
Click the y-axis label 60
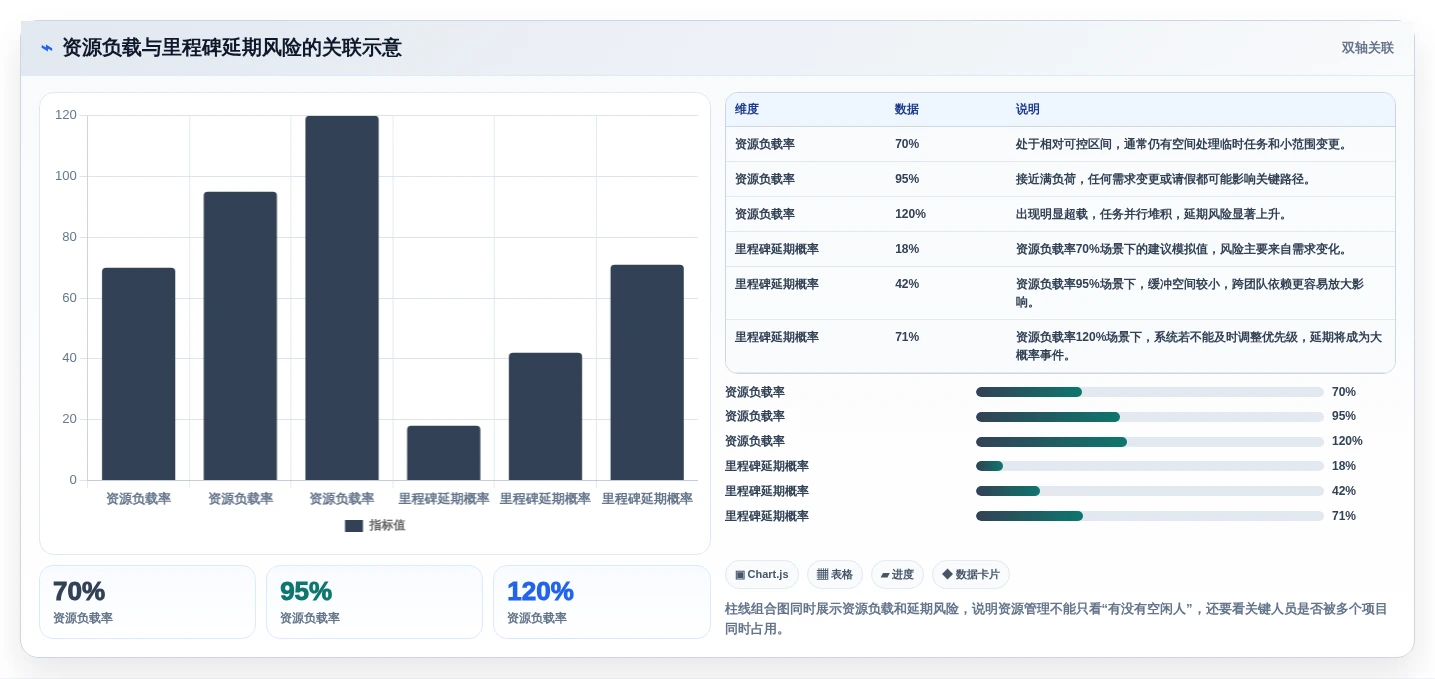click(x=69, y=298)
